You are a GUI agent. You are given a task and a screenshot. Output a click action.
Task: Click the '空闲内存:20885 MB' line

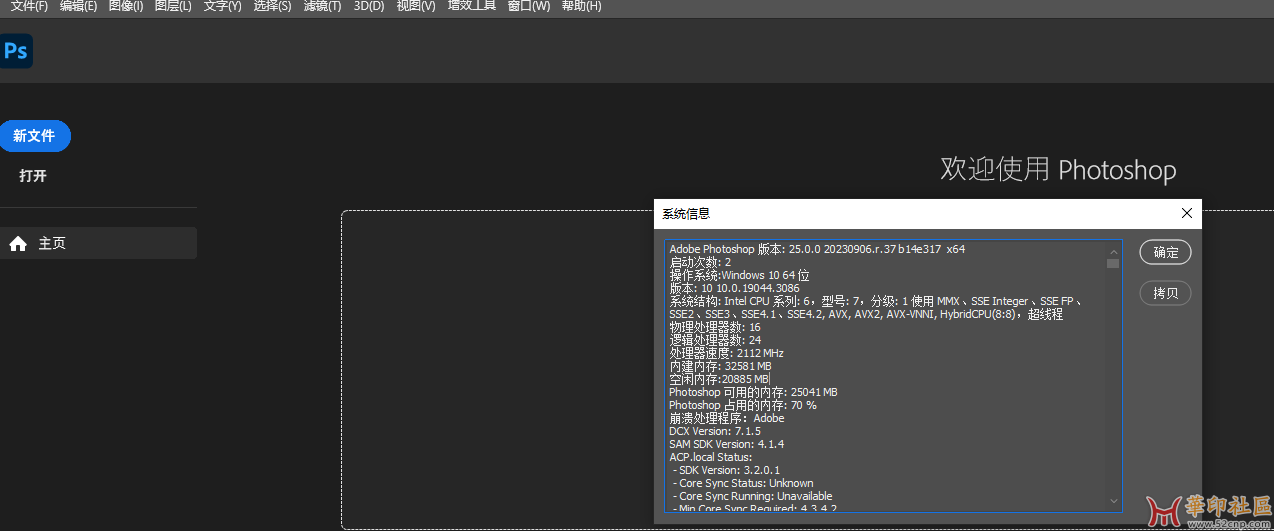719,379
